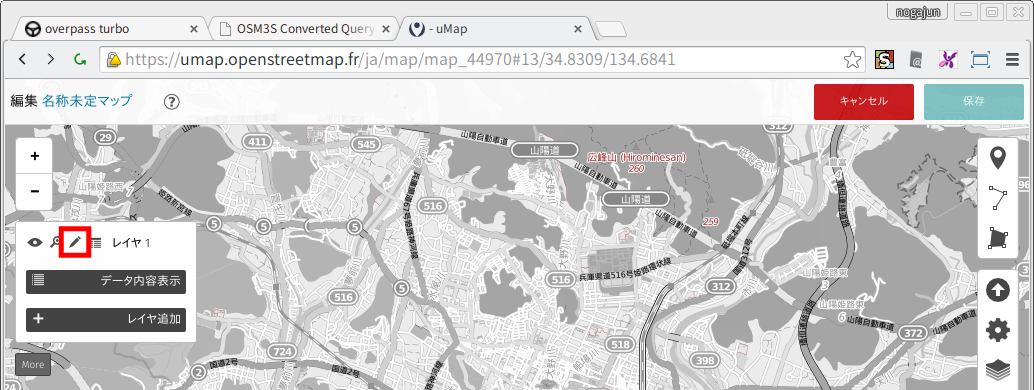Open the tile layers icon

pos(998,370)
